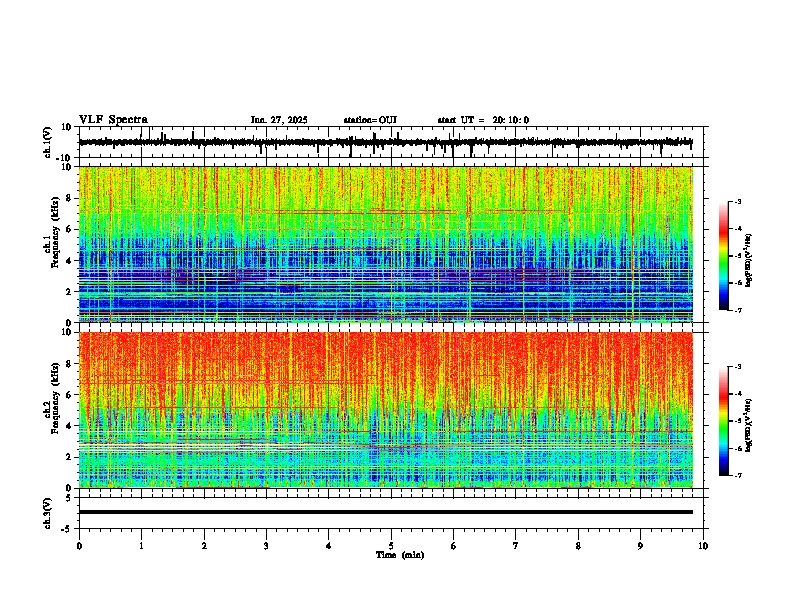Click the log(PSD) label beside ch.2 color bar

[749, 425]
